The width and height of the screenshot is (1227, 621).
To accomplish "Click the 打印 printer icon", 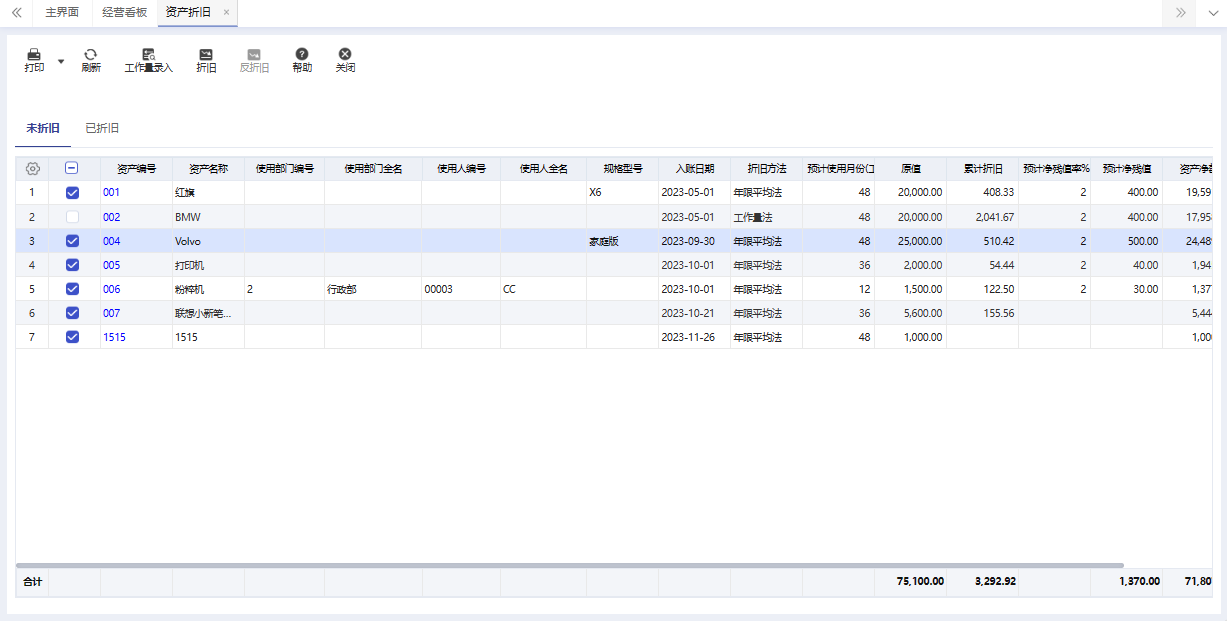I will pyautogui.click(x=34, y=54).
